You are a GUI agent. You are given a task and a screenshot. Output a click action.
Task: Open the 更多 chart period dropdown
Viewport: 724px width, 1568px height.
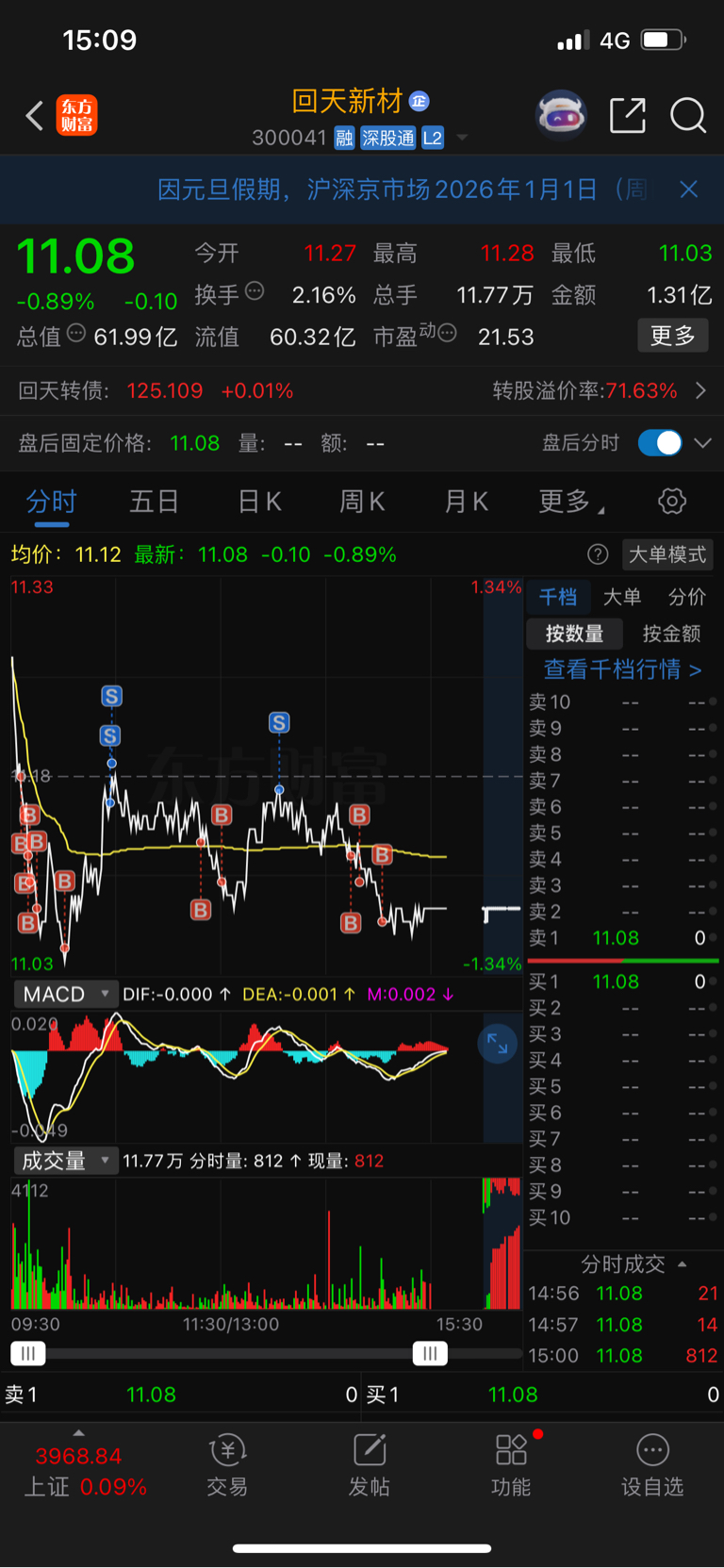click(571, 502)
